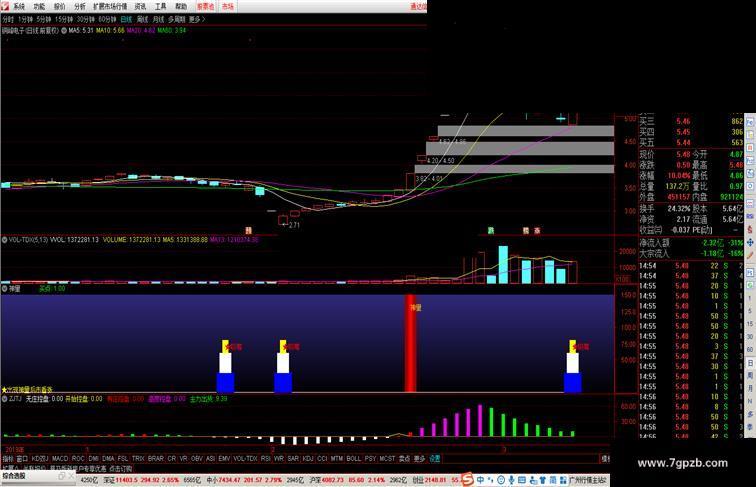Select 60 minute button in right sidebar
This screenshot has width=756, height=487.
(750, 349)
